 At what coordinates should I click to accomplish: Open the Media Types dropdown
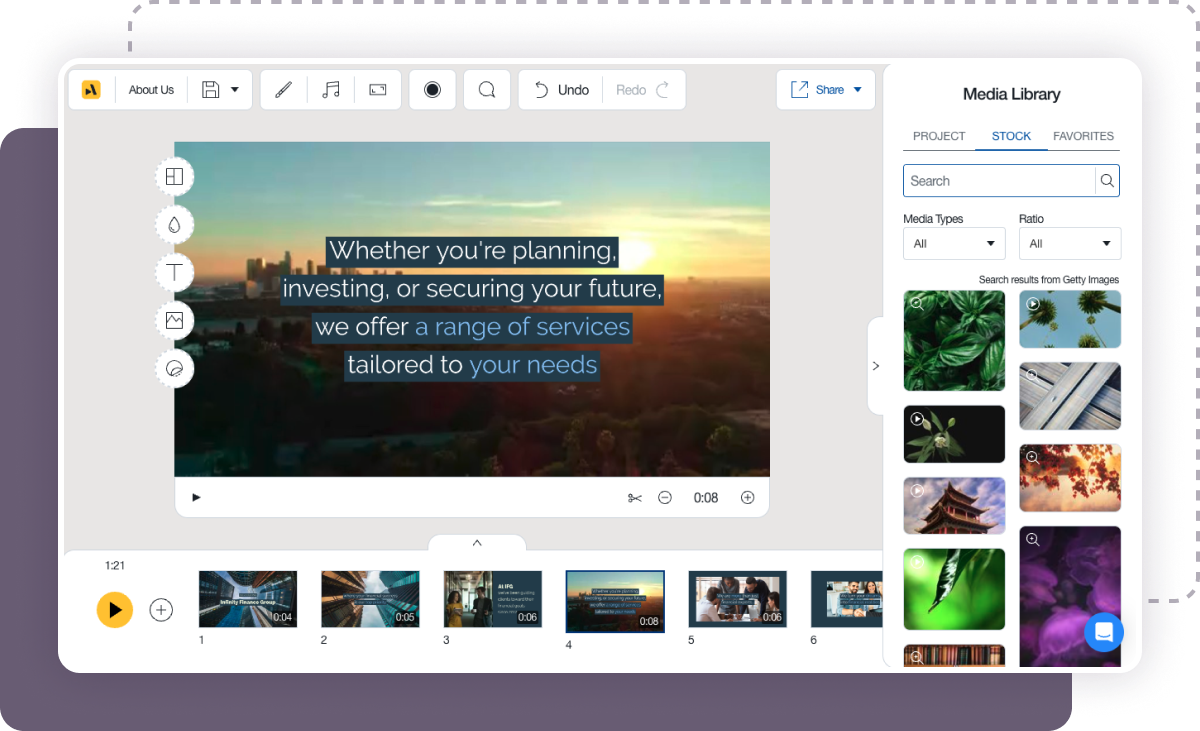954,243
